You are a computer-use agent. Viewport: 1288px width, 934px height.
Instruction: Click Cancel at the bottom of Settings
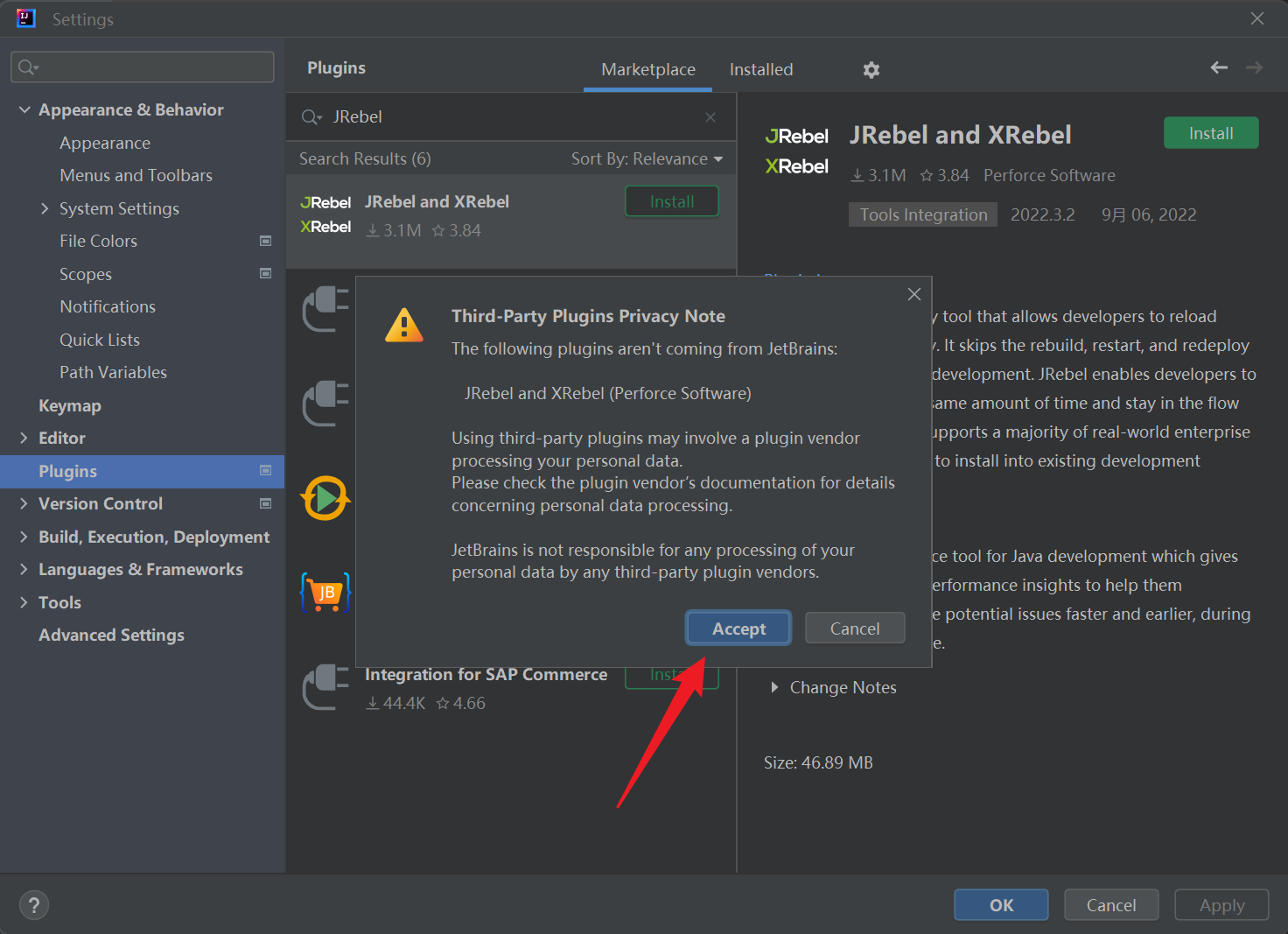click(1111, 905)
